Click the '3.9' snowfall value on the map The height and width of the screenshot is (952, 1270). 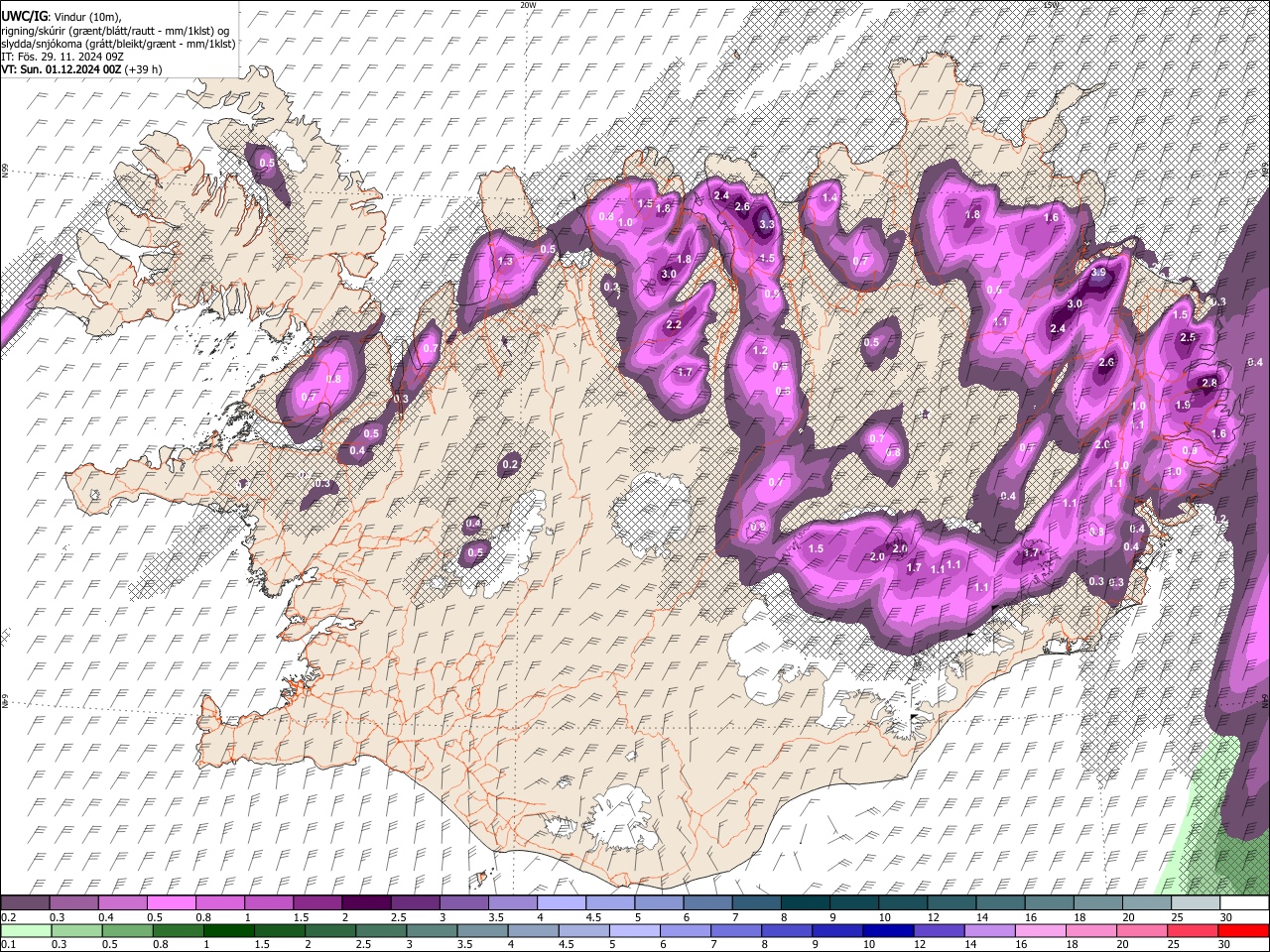coord(1098,272)
